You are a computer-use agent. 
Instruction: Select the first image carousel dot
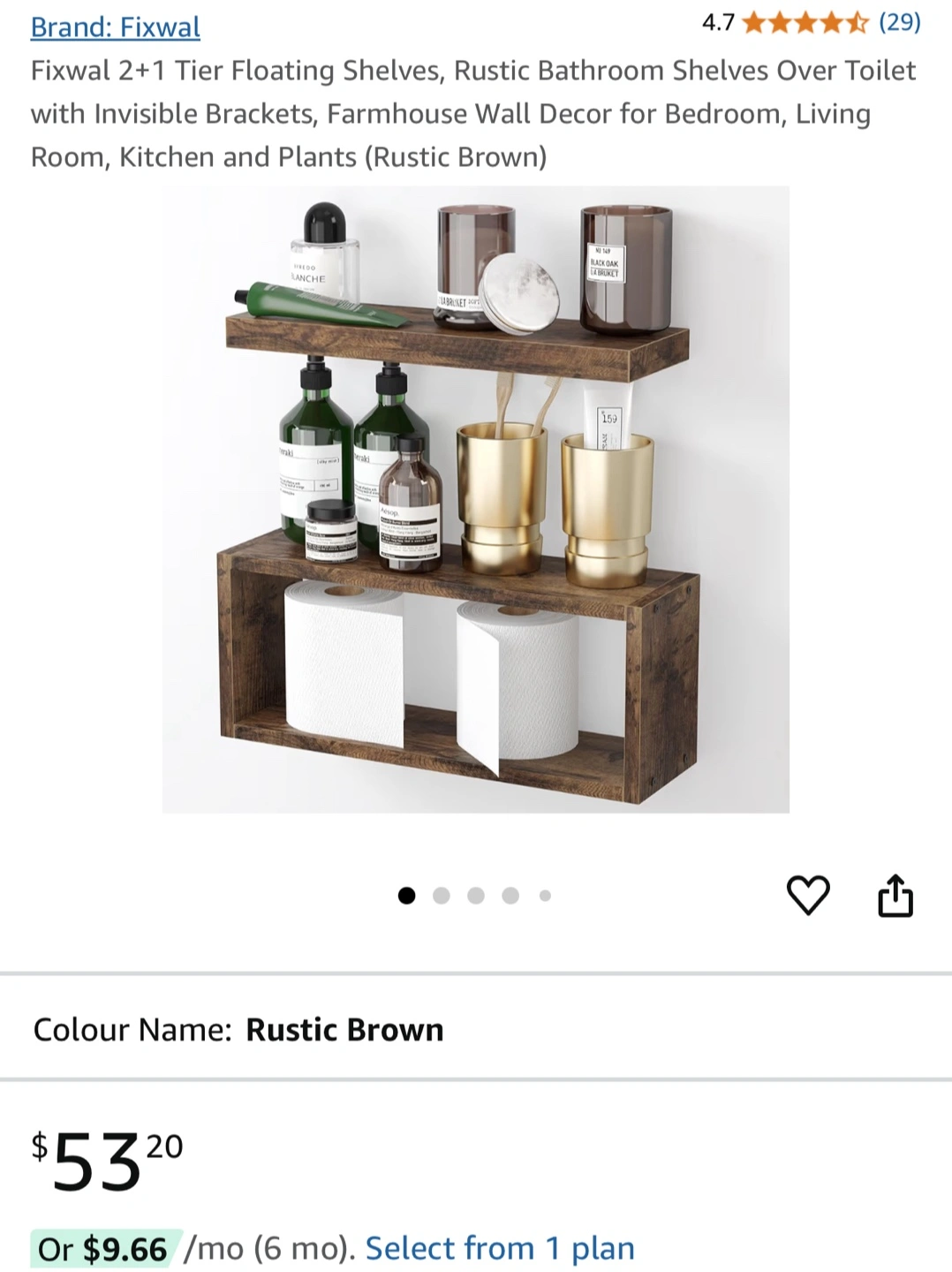coord(406,896)
